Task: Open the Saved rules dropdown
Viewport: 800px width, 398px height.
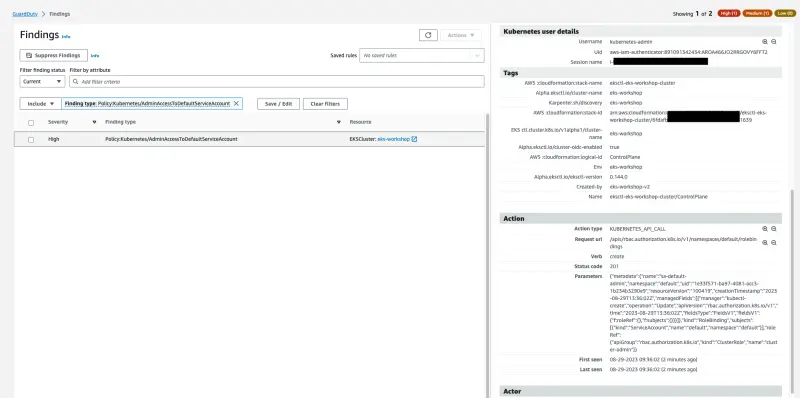Action: click(x=421, y=55)
